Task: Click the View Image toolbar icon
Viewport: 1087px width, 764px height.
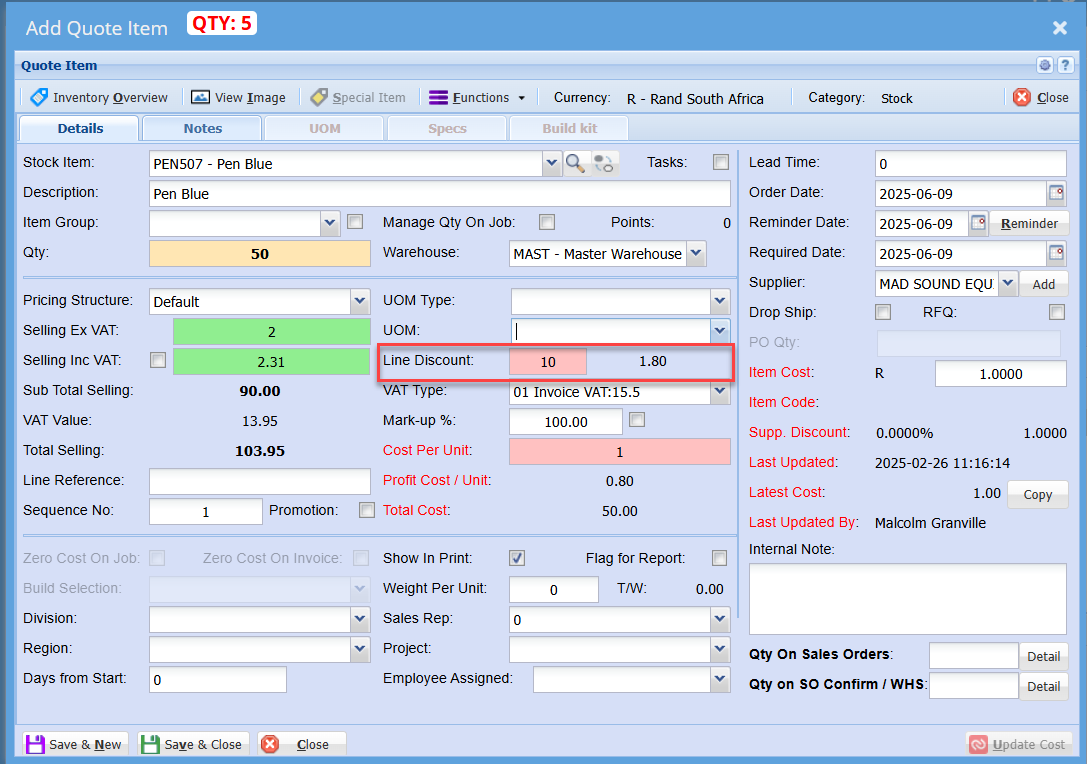Action: tap(200, 98)
